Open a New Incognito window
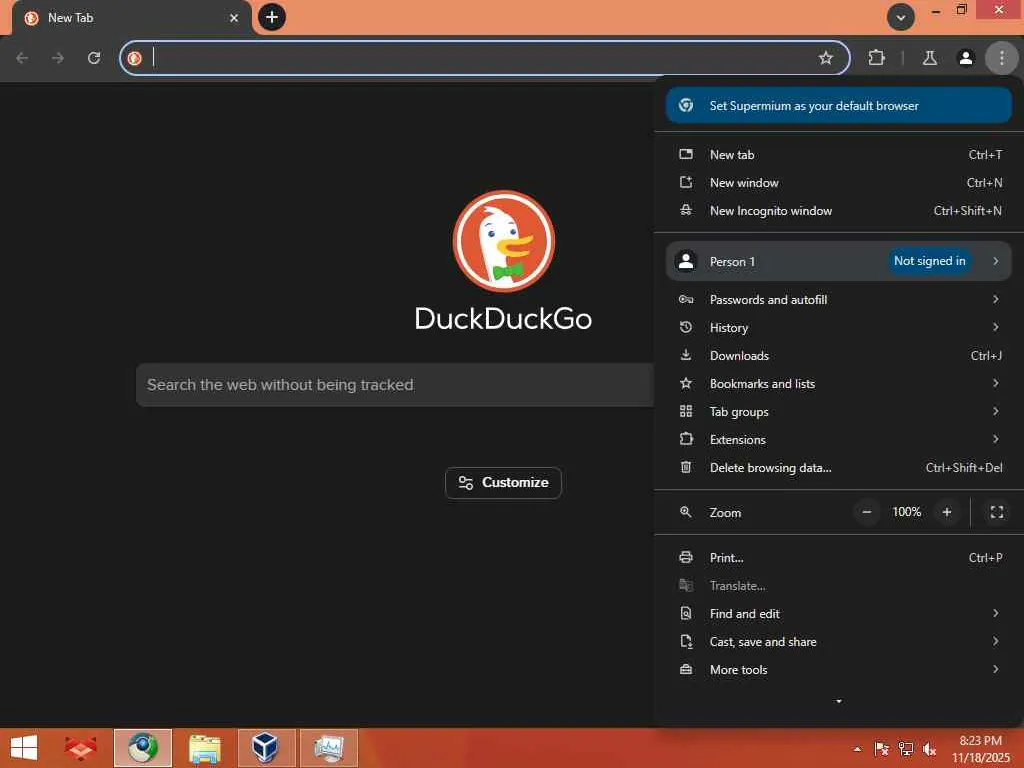The height and width of the screenshot is (768, 1024). pyautogui.click(x=839, y=211)
